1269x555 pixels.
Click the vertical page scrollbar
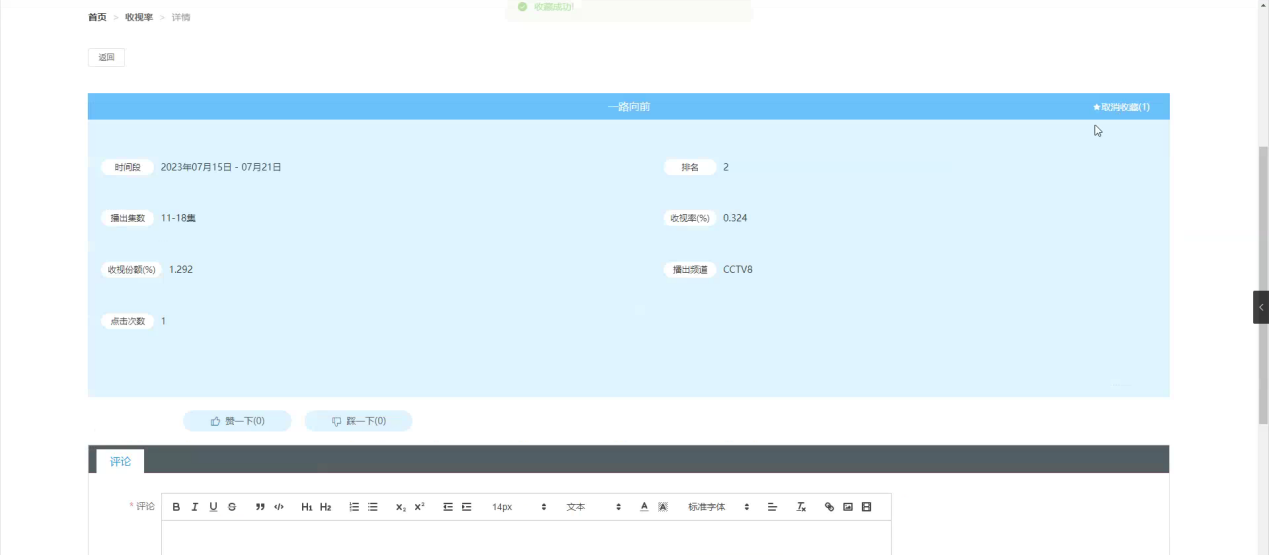(x=1262, y=285)
